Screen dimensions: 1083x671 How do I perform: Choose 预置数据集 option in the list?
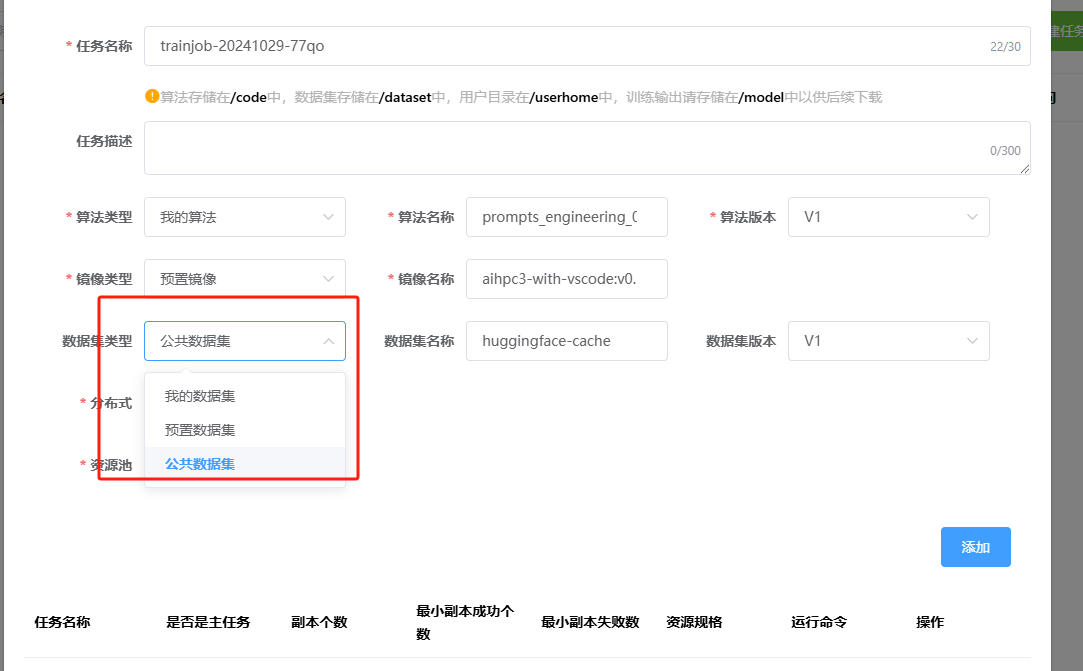pyautogui.click(x=200, y=430)
